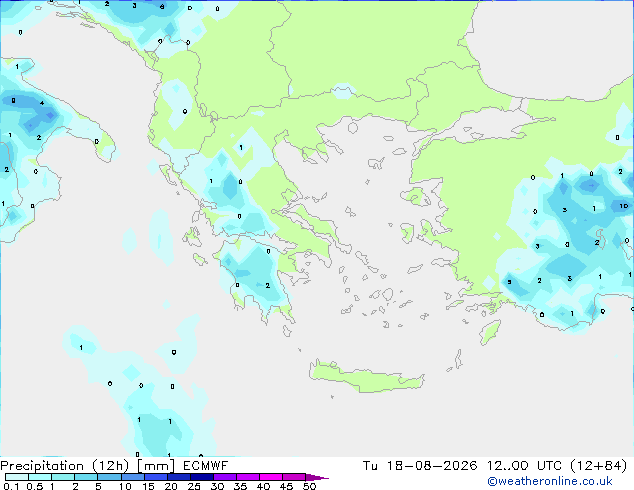The width and height of the screenshot is (634, 490).
Task: Click the legend label '45'
Action: tap(286, 486)
